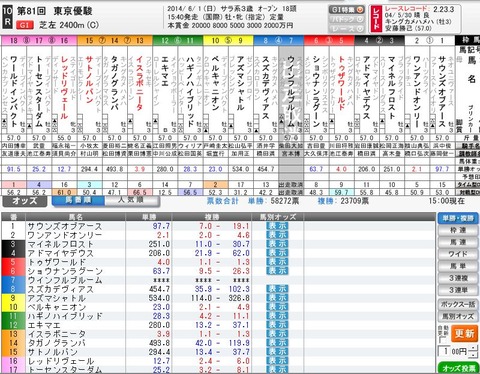The width and height of the screenshot is (480, 374).
Task: Click the 馬別オッズ side button
Action: (x=458, y=316)
